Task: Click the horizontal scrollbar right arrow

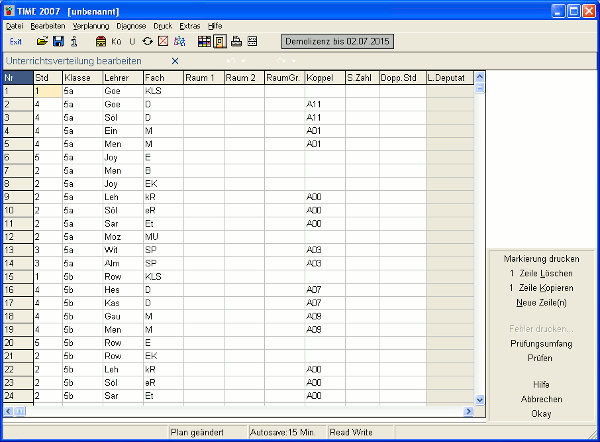Action: 467,411
